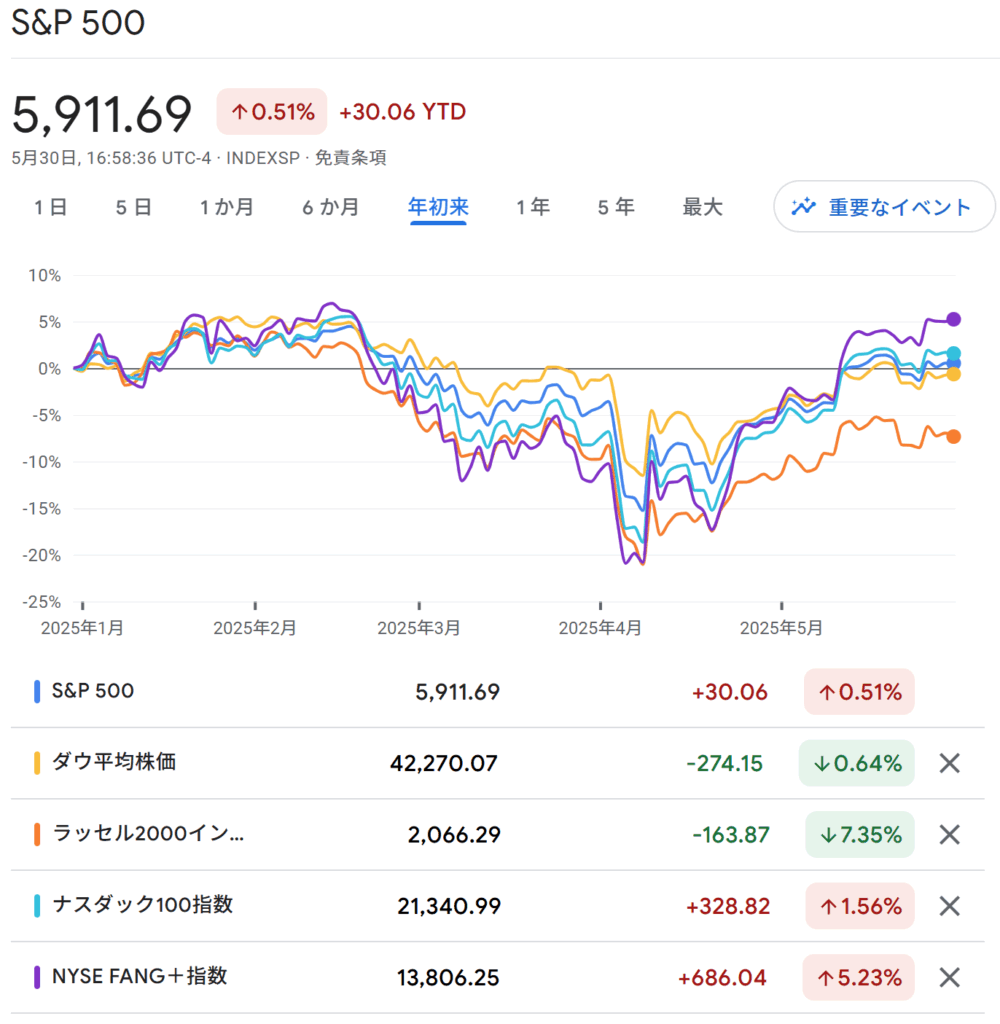The width and height of the screenshot is (1000, 1024).
Task: Click the yellow endpoint dot on the chart
Action: tap(954, 374)
